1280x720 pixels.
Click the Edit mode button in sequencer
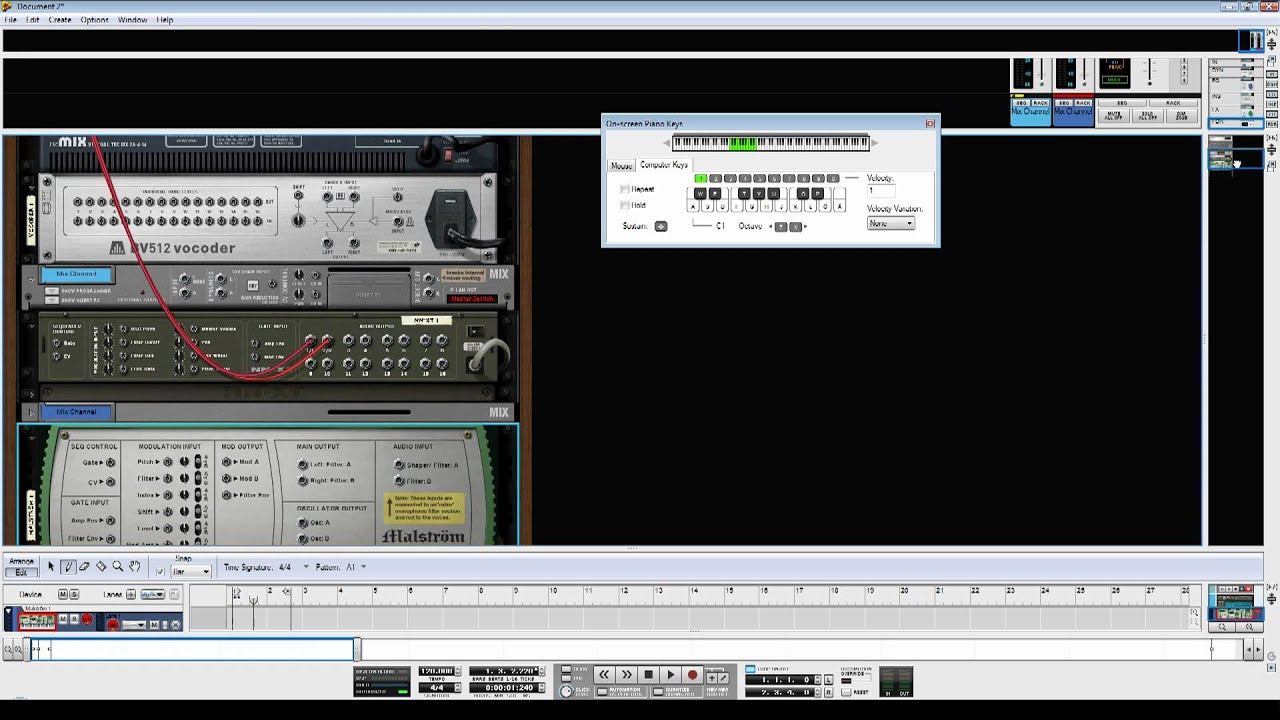click(x=21, y=572)
